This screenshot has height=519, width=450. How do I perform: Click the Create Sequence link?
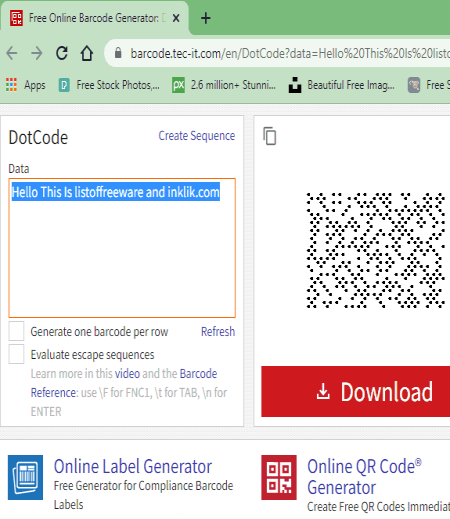[197, 136]
